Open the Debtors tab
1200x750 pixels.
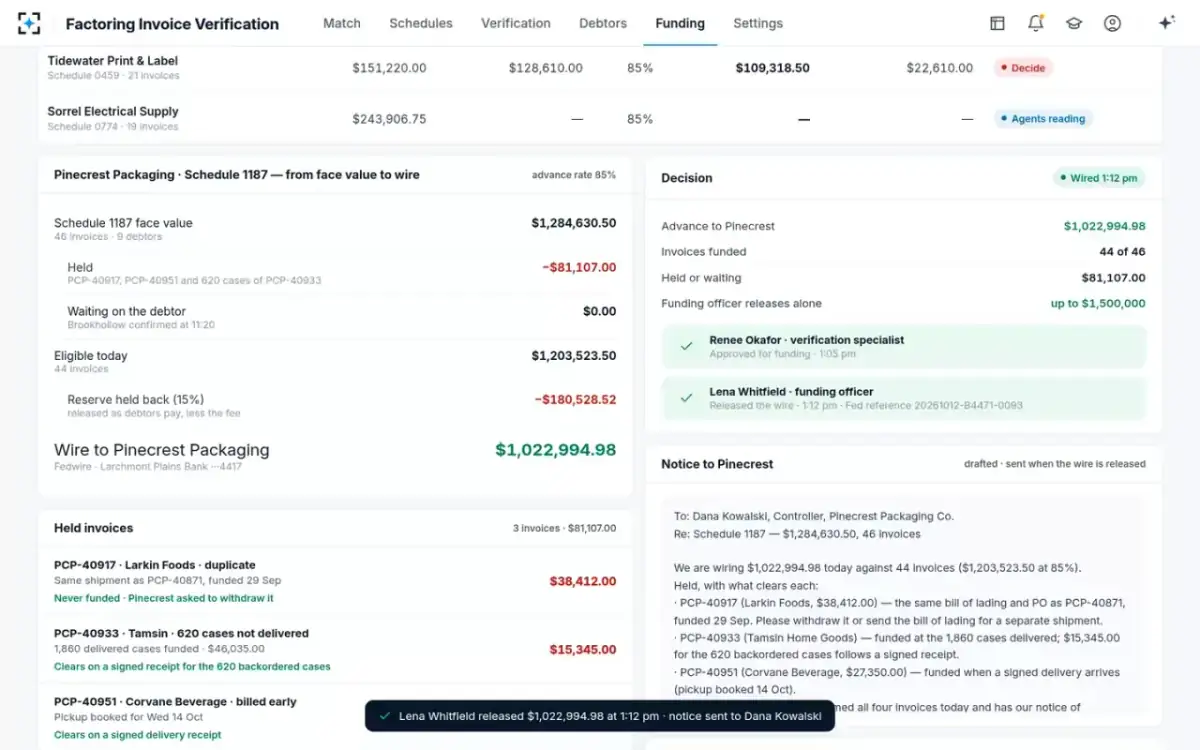point(603,23)
